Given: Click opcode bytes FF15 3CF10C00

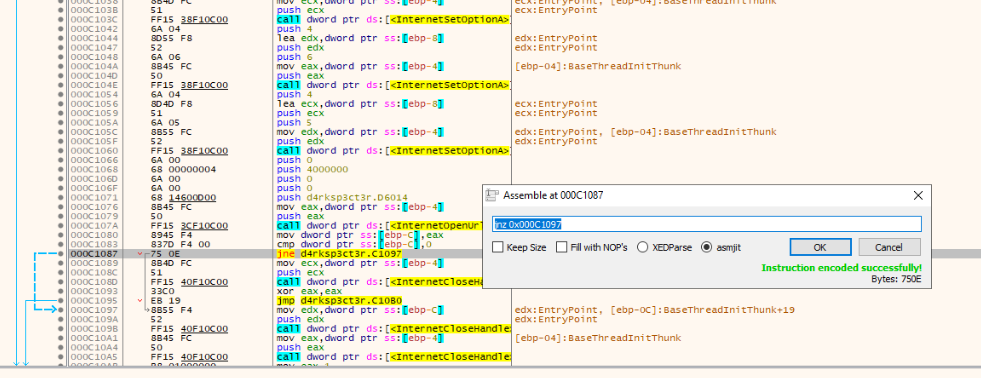Looking at the screenshot, I should tap(190, 225).
